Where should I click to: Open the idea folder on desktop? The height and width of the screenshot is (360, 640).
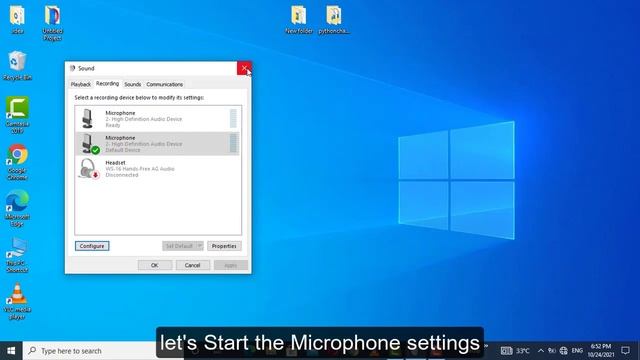click(17, 19)
